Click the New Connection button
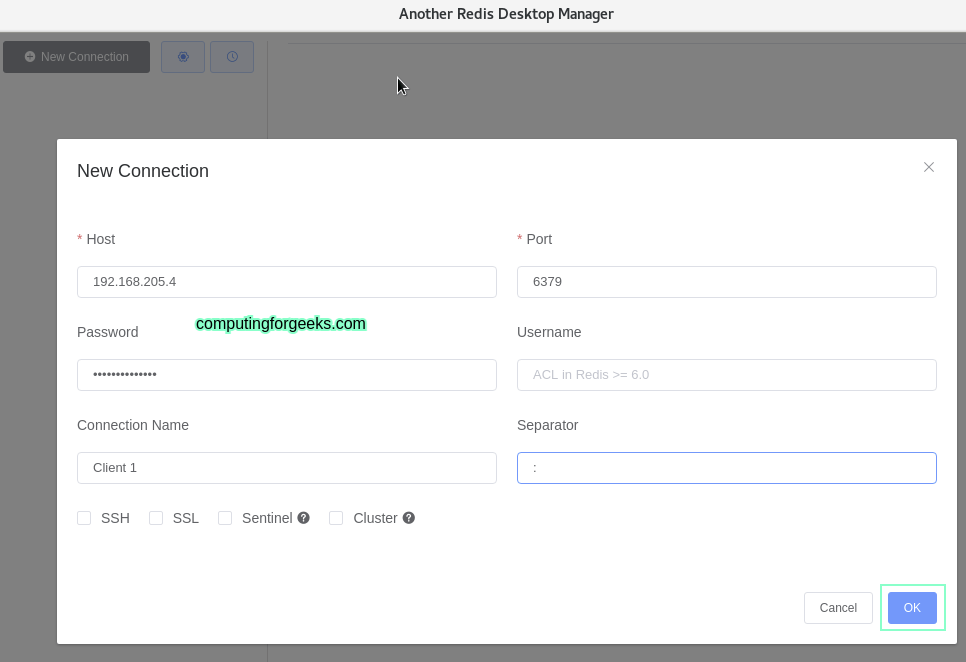The width and height of the screenshot is (966, 662). point(76,57)
